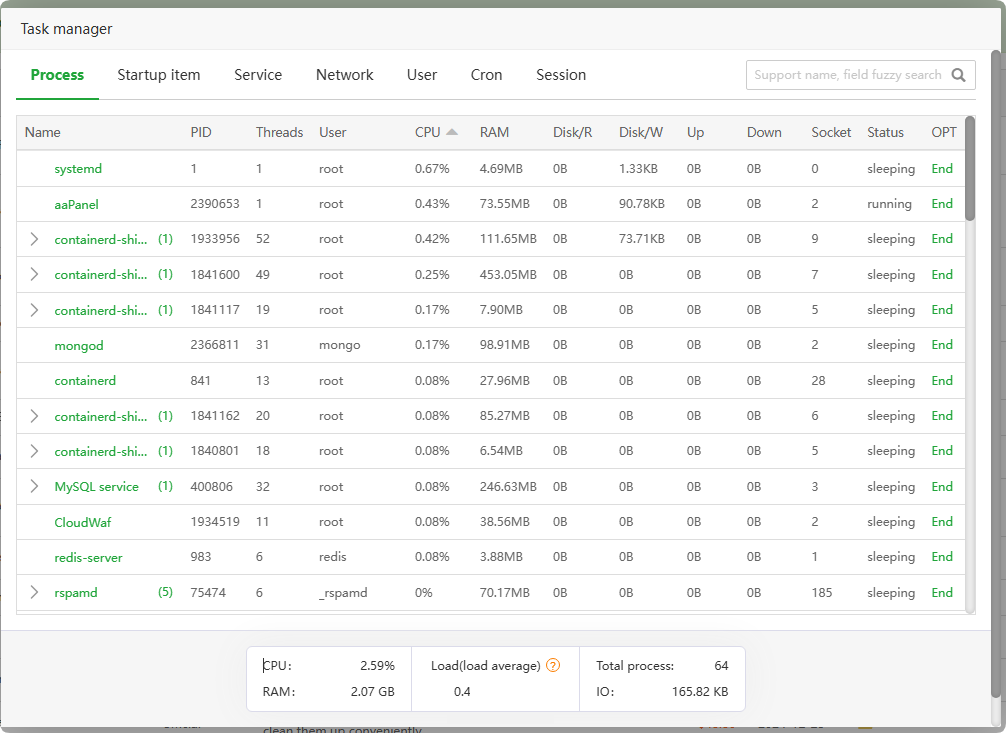Switch to the Startup item tab
Image resolution: width=1006 pixels, height=733 pixels.
159,75
